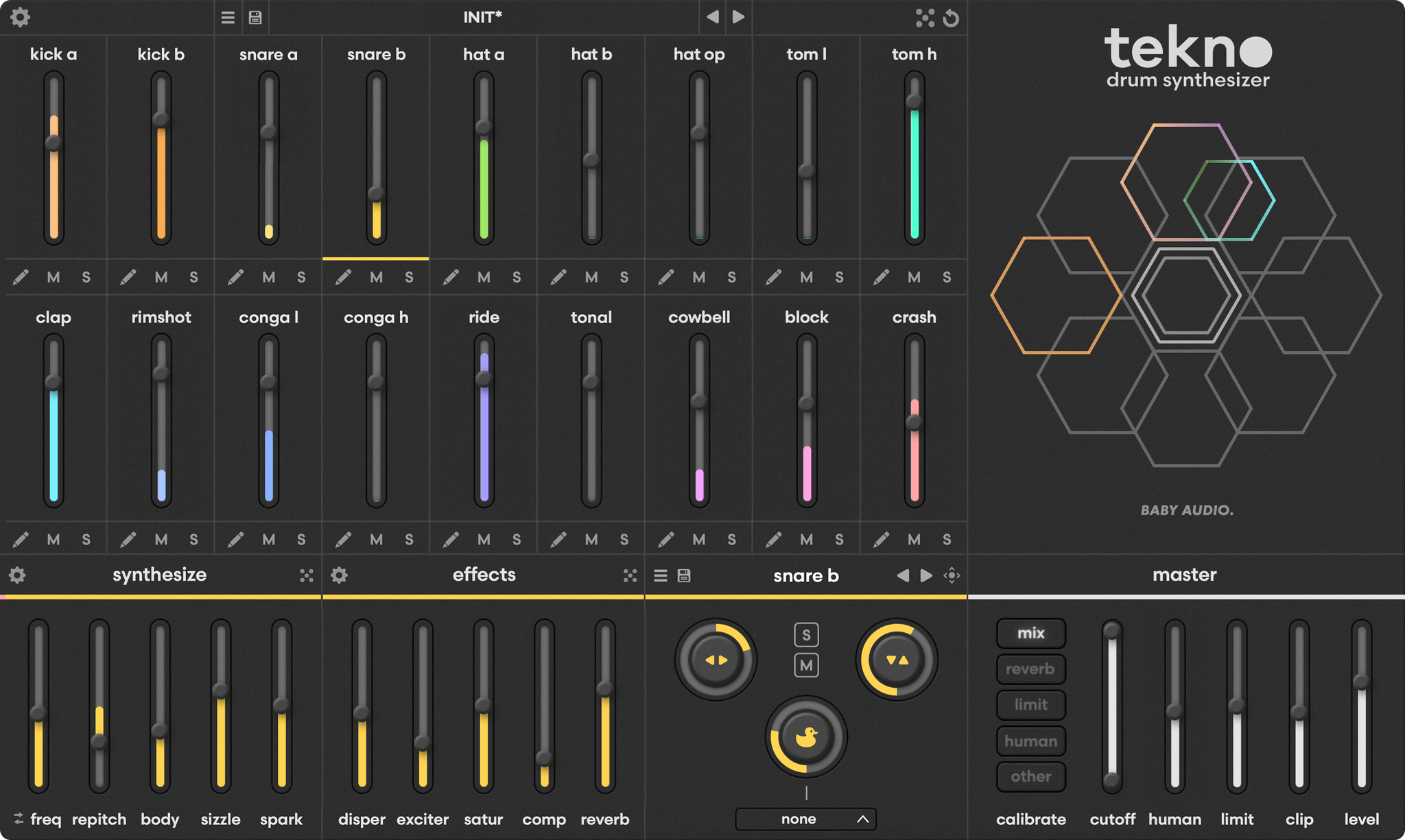
Task: Click the next preset arrow
Action: click(739, 17)
